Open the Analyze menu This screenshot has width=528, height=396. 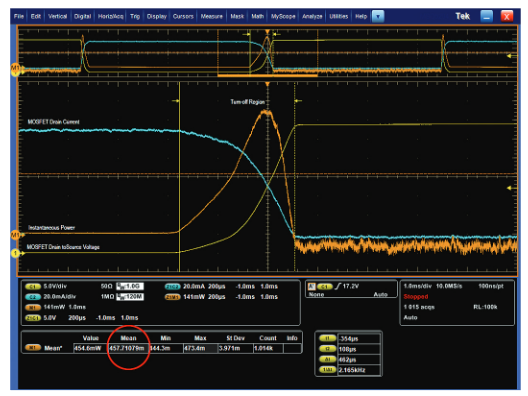(312, 16)
